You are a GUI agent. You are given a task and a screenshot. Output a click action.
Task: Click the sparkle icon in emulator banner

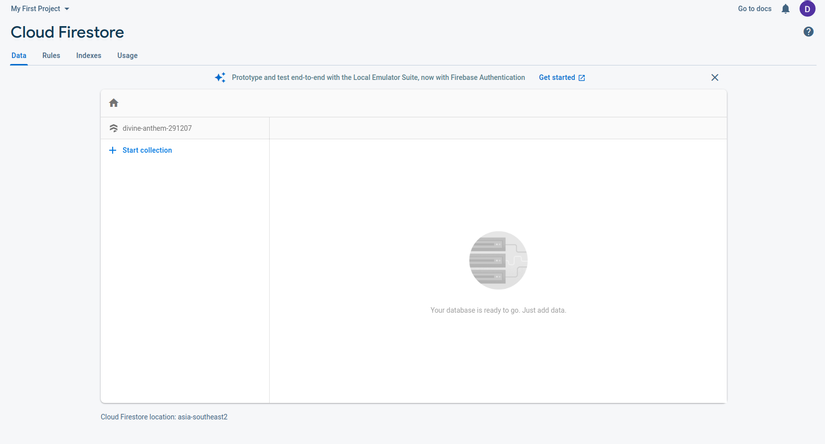[x=220, y=77]
